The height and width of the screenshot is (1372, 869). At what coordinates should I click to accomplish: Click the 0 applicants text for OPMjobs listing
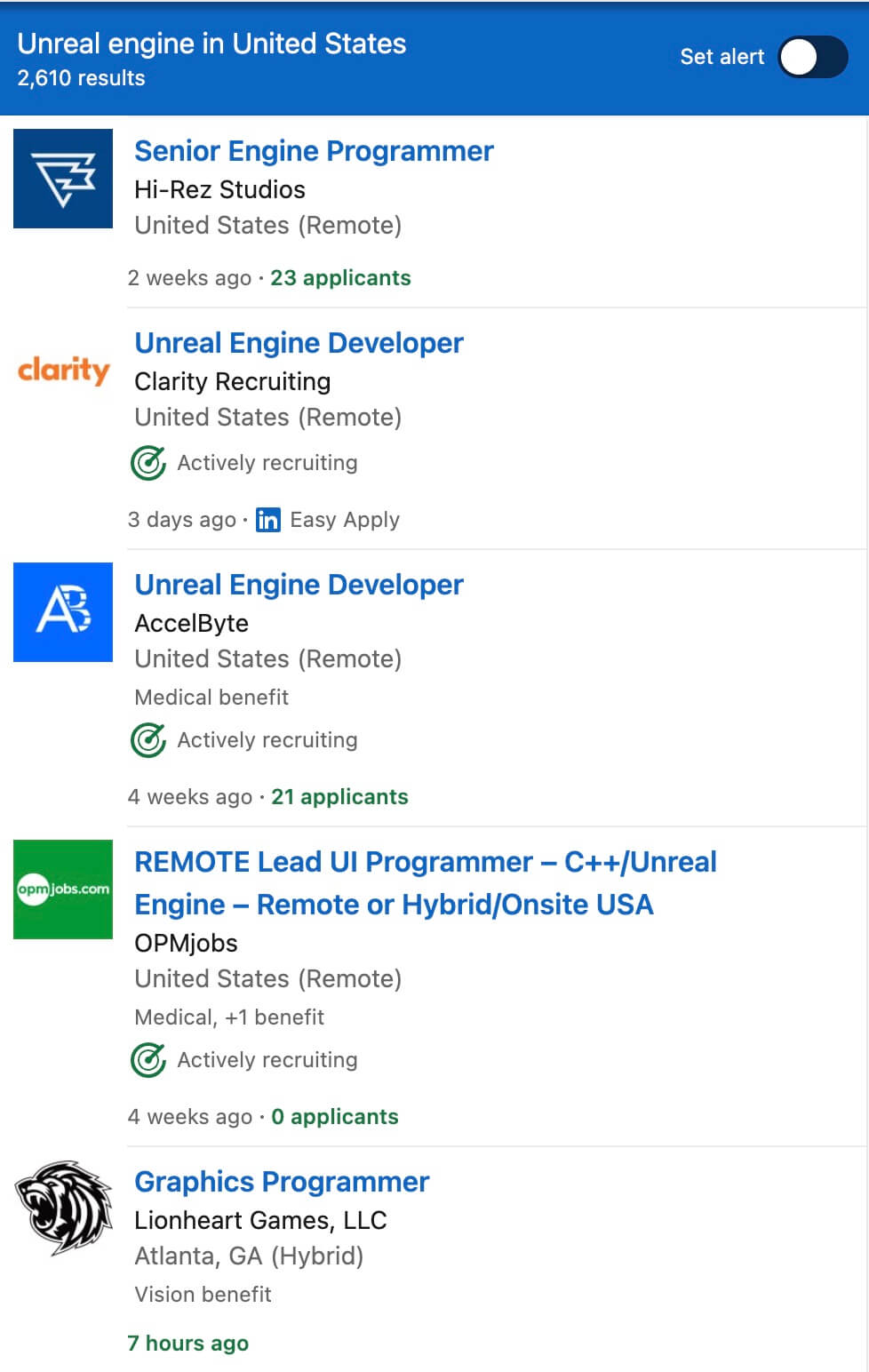click(334, 1117)
